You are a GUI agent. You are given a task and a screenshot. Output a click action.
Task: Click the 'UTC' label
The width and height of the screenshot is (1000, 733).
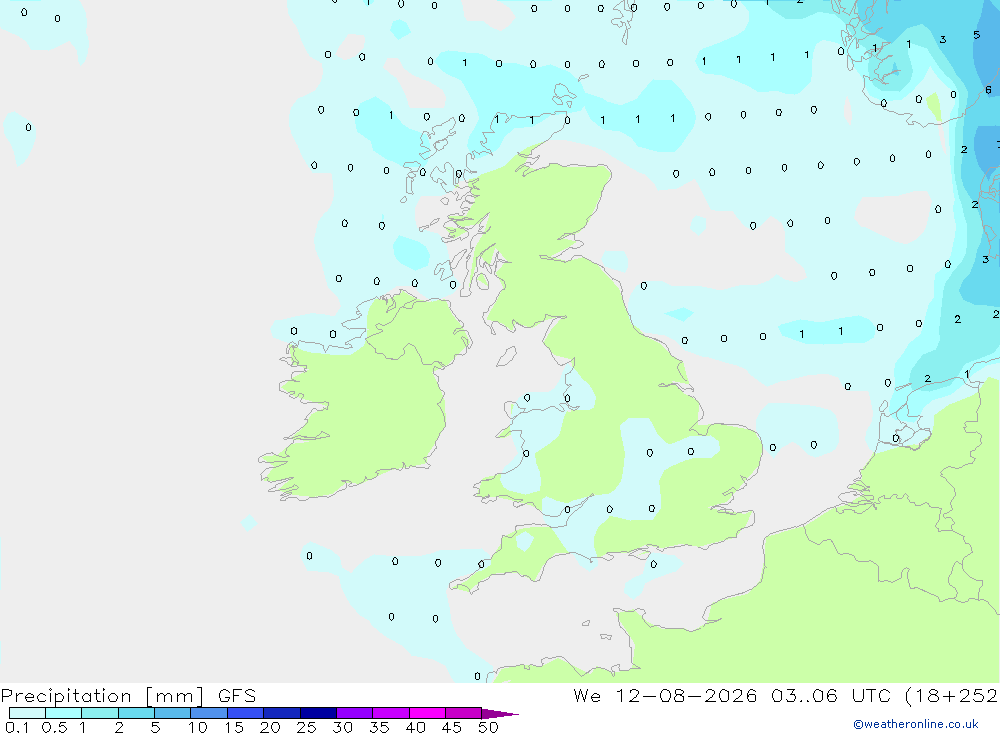[871, 695]
